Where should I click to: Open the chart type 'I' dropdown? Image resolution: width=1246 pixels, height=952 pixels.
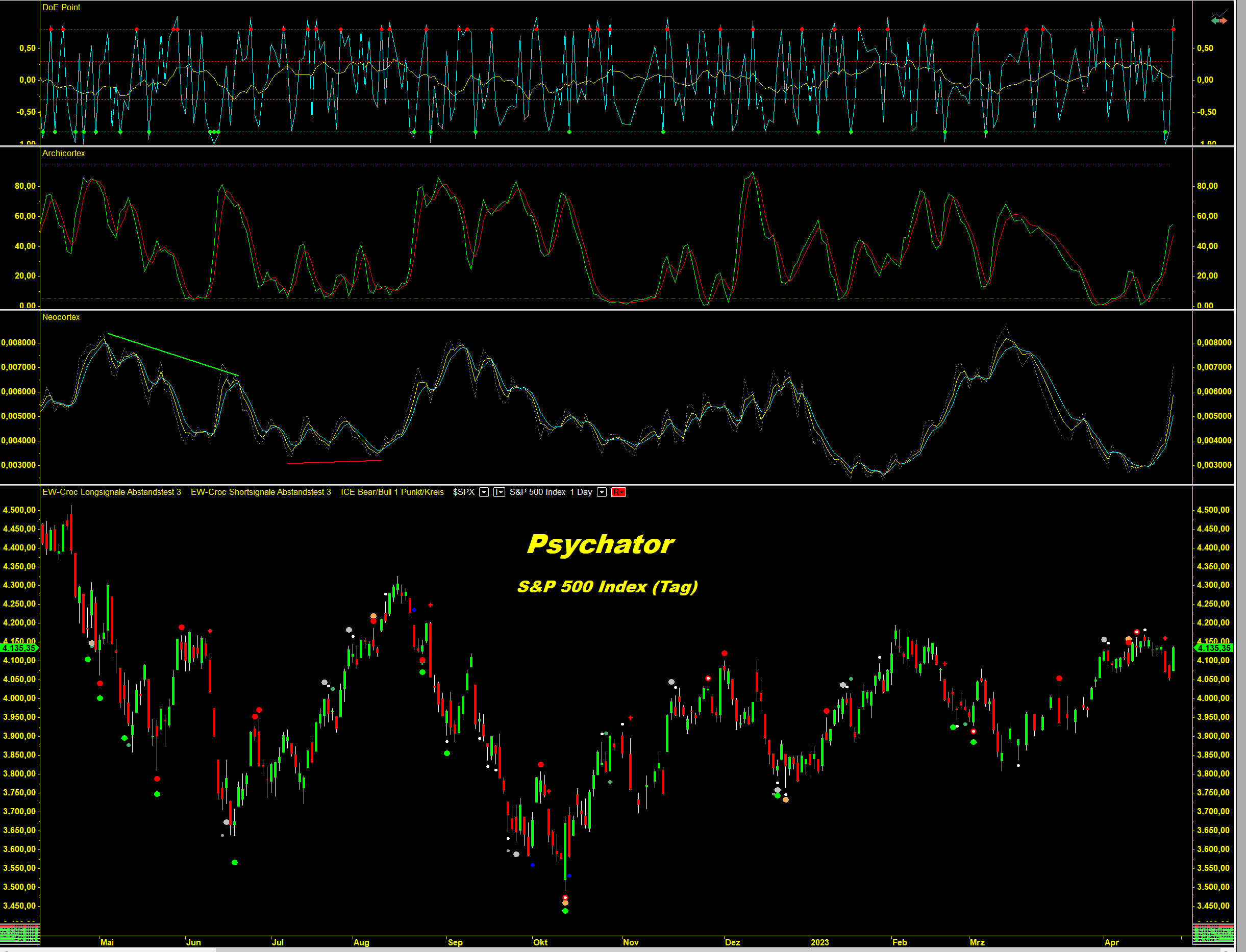(x=499, y=492)
